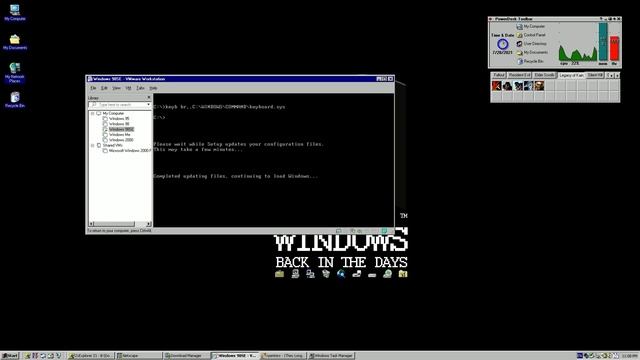Switch to Silent Hill tab
The height and width of the screenshot is (360, 640).
[x=595, y=75]
